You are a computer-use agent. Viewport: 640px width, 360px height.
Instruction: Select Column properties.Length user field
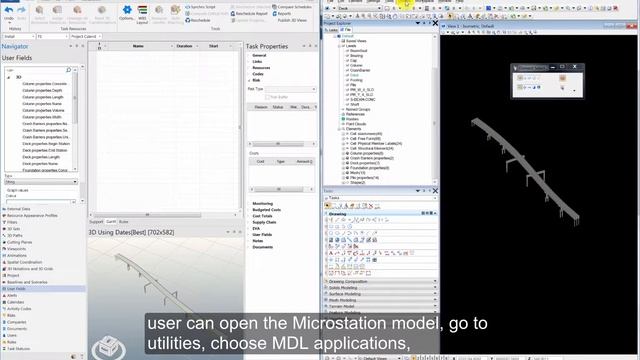coord(43,97)
